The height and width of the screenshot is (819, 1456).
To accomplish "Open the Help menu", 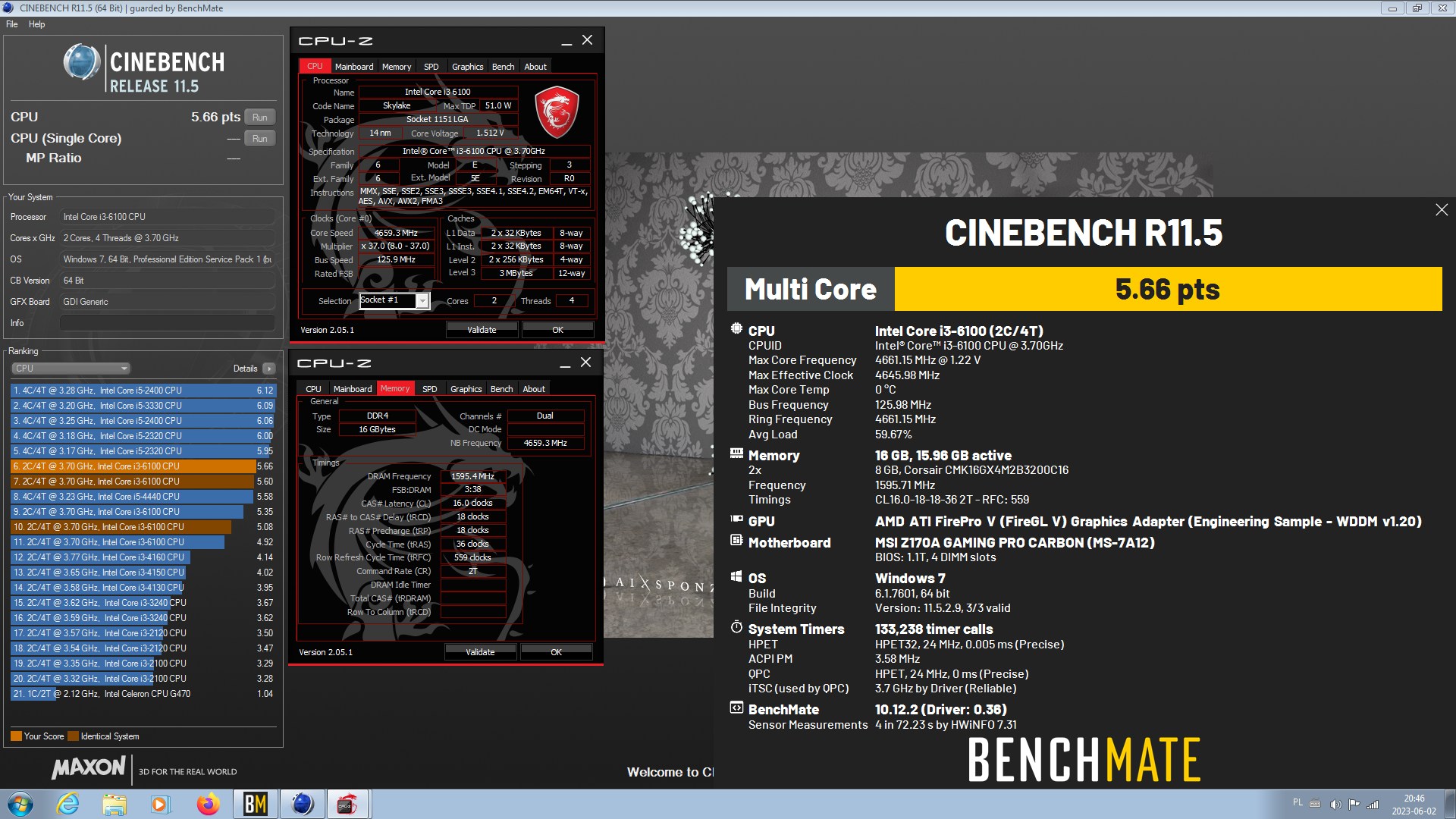I will 36,24.
